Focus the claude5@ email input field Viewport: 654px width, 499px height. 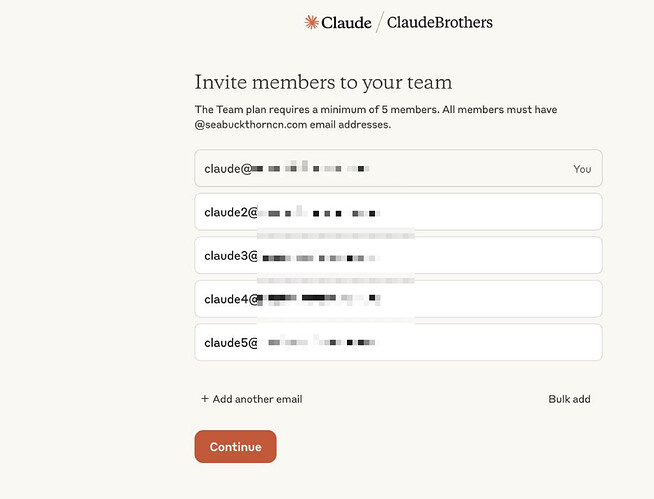click(398, 342)
